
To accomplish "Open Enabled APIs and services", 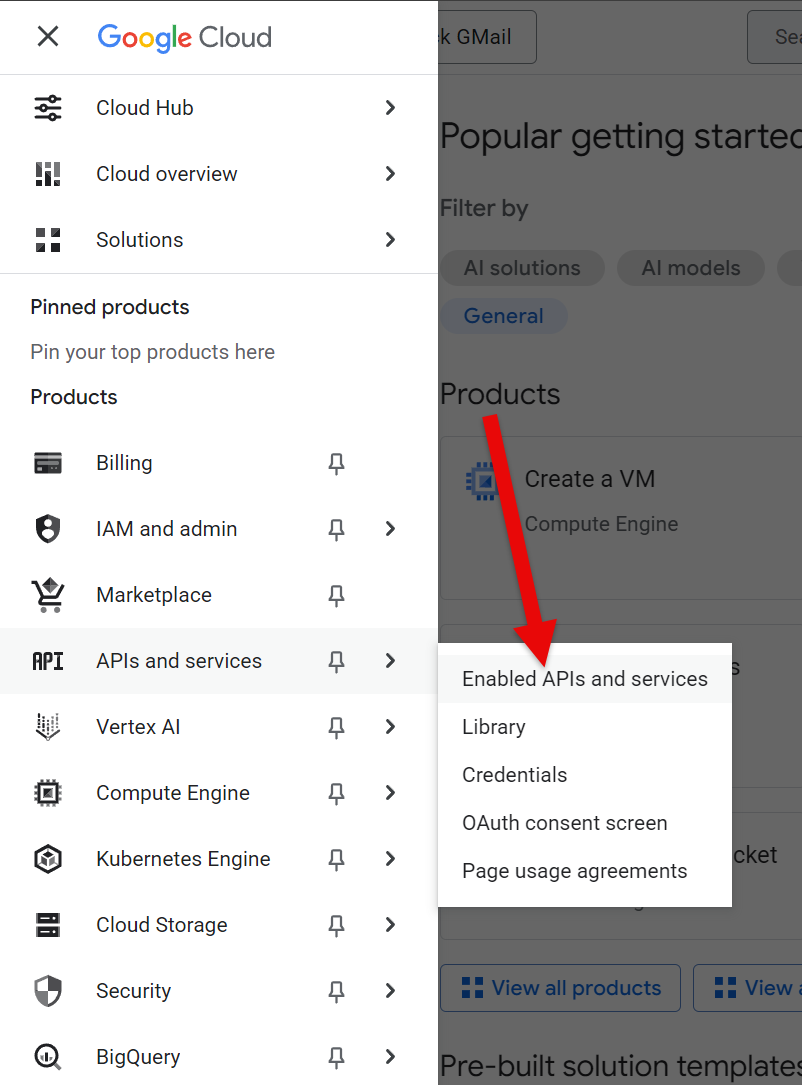I will point(584,679).
